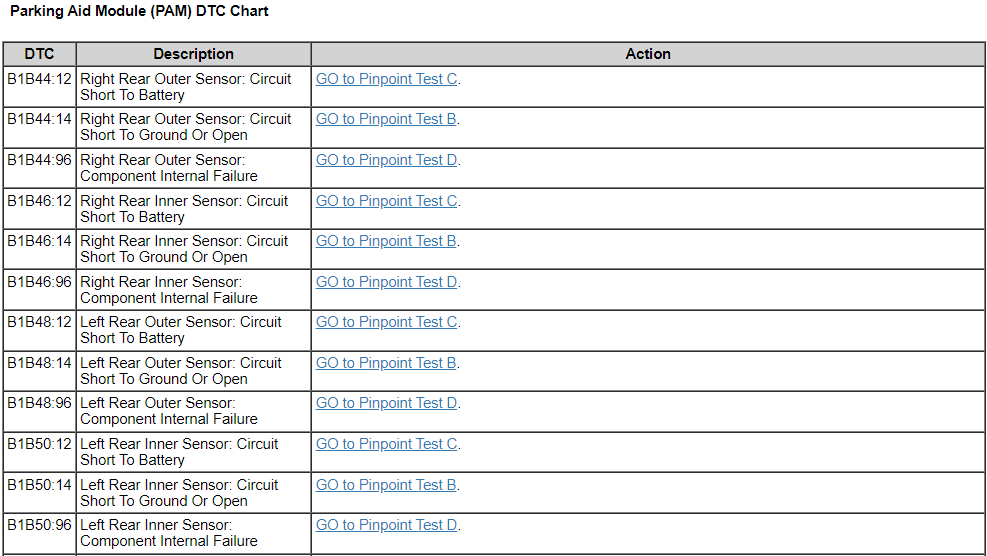Click the Description column header
Viewport: 987px width, 556px height.
[x=193, y=54]
